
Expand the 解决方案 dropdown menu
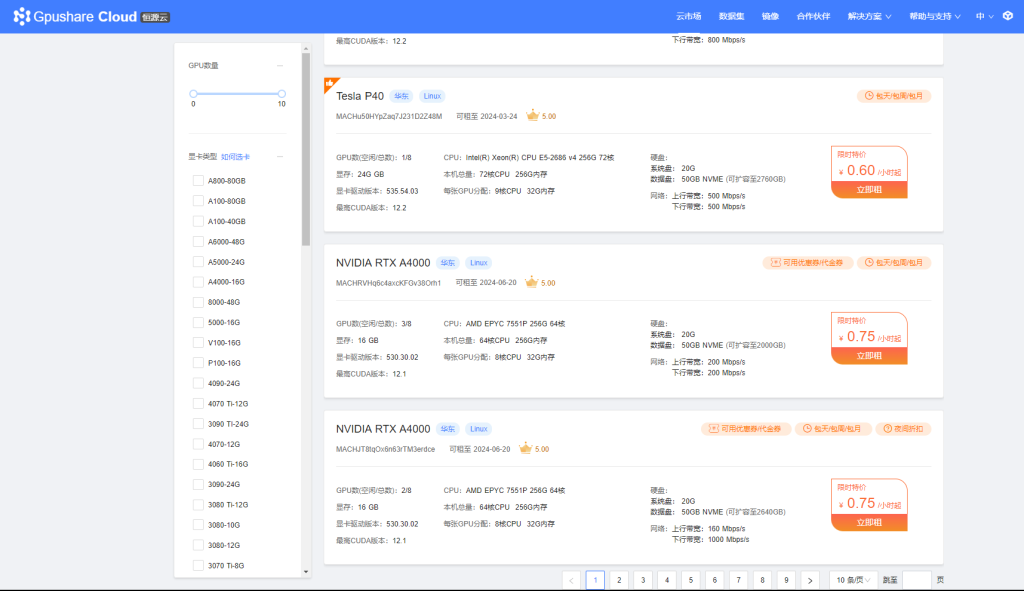point(869,16)
